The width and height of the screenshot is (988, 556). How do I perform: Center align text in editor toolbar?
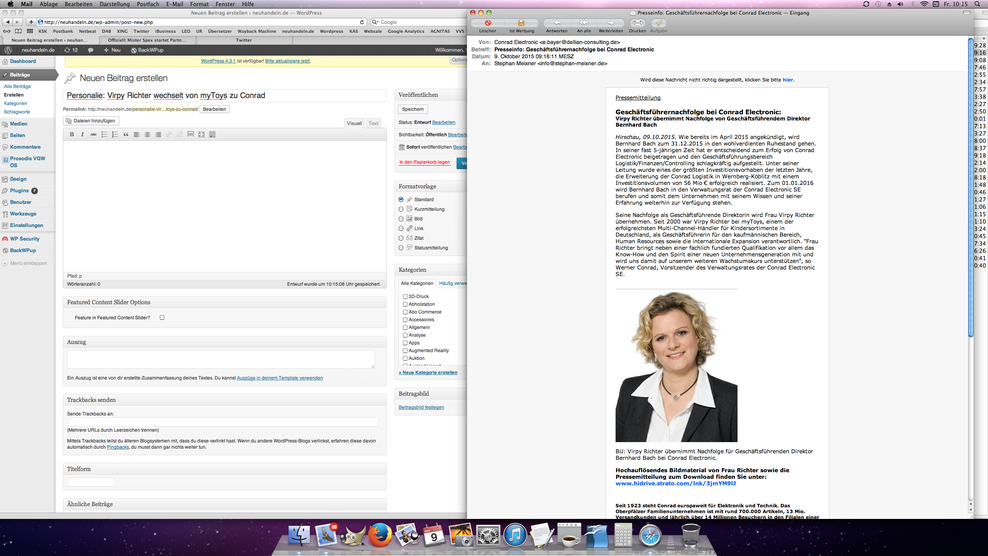pos(147,134)
